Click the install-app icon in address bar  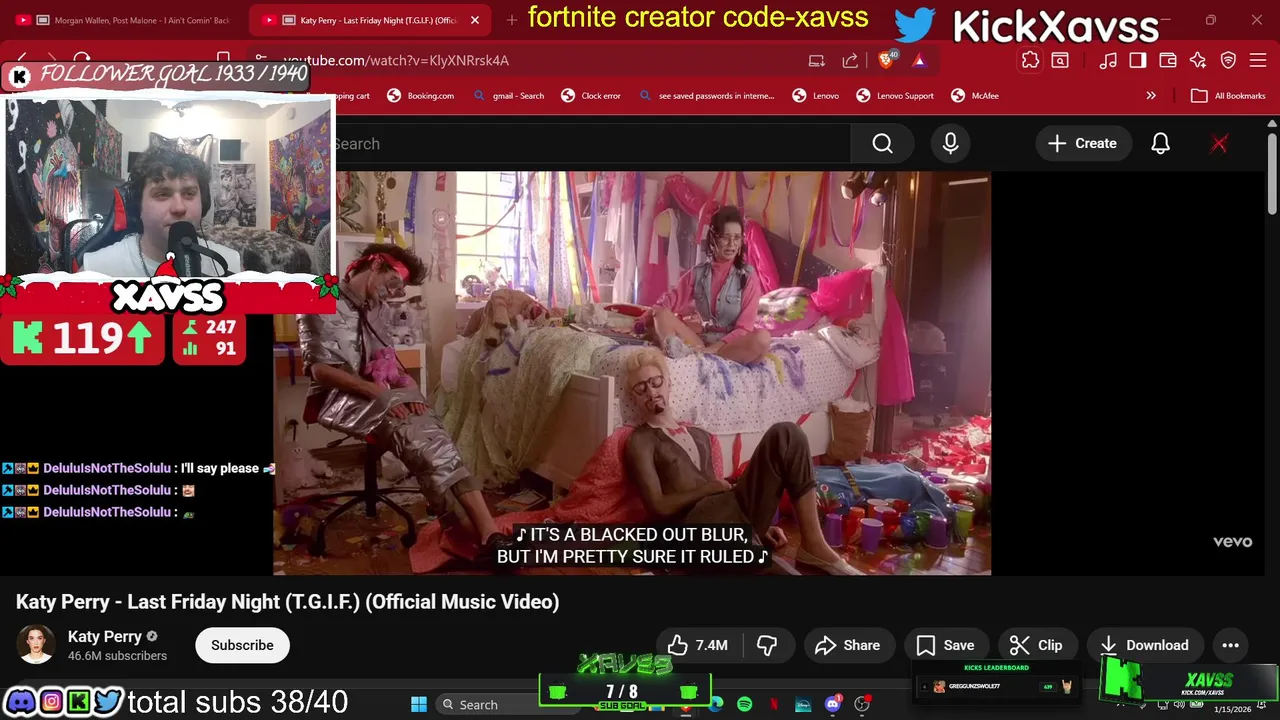point(817,60)
